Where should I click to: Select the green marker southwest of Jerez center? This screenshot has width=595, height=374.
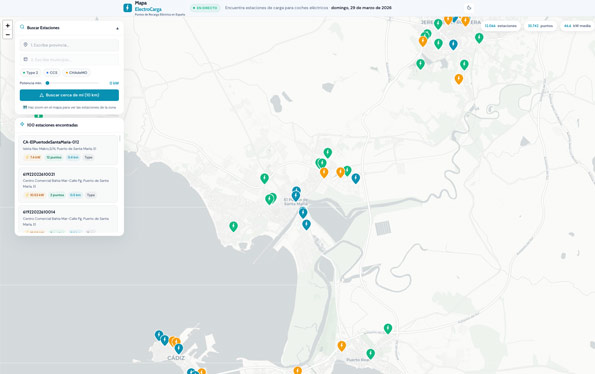420,64
